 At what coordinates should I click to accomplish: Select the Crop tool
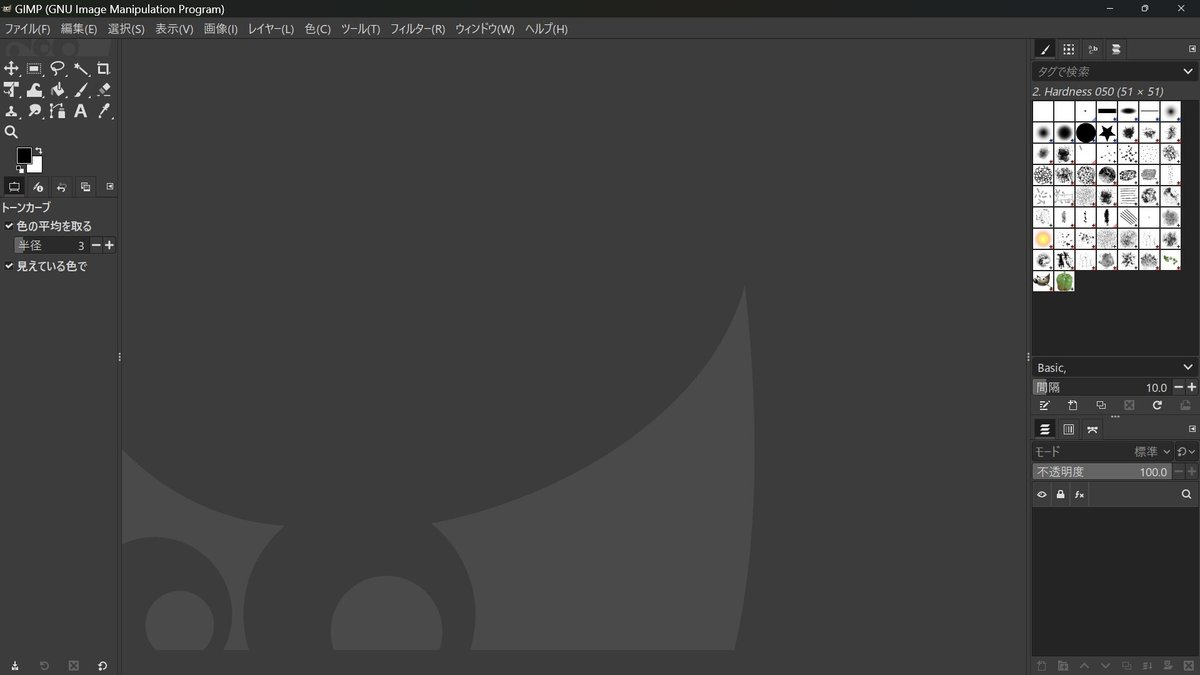tap(104, 68)
